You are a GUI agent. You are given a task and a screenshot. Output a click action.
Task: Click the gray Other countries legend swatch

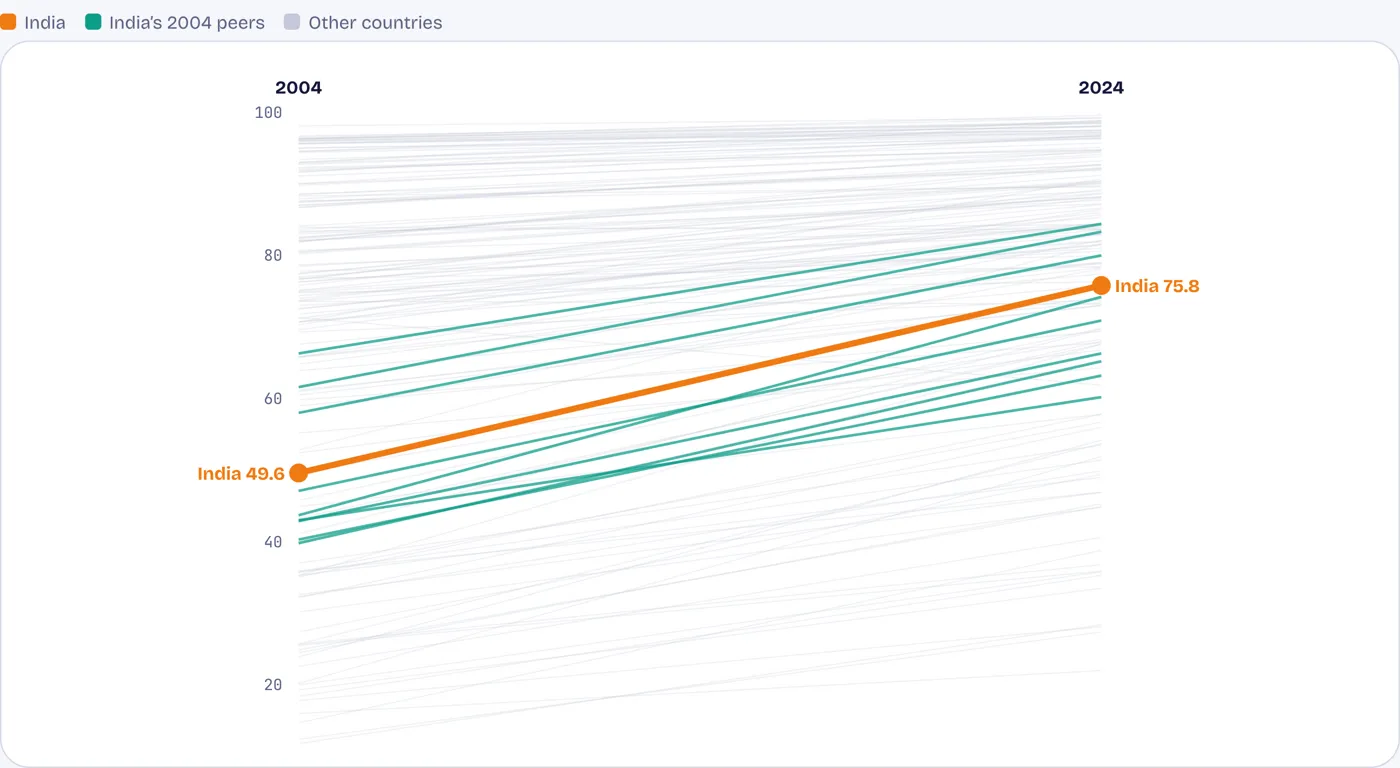(292, 22)
